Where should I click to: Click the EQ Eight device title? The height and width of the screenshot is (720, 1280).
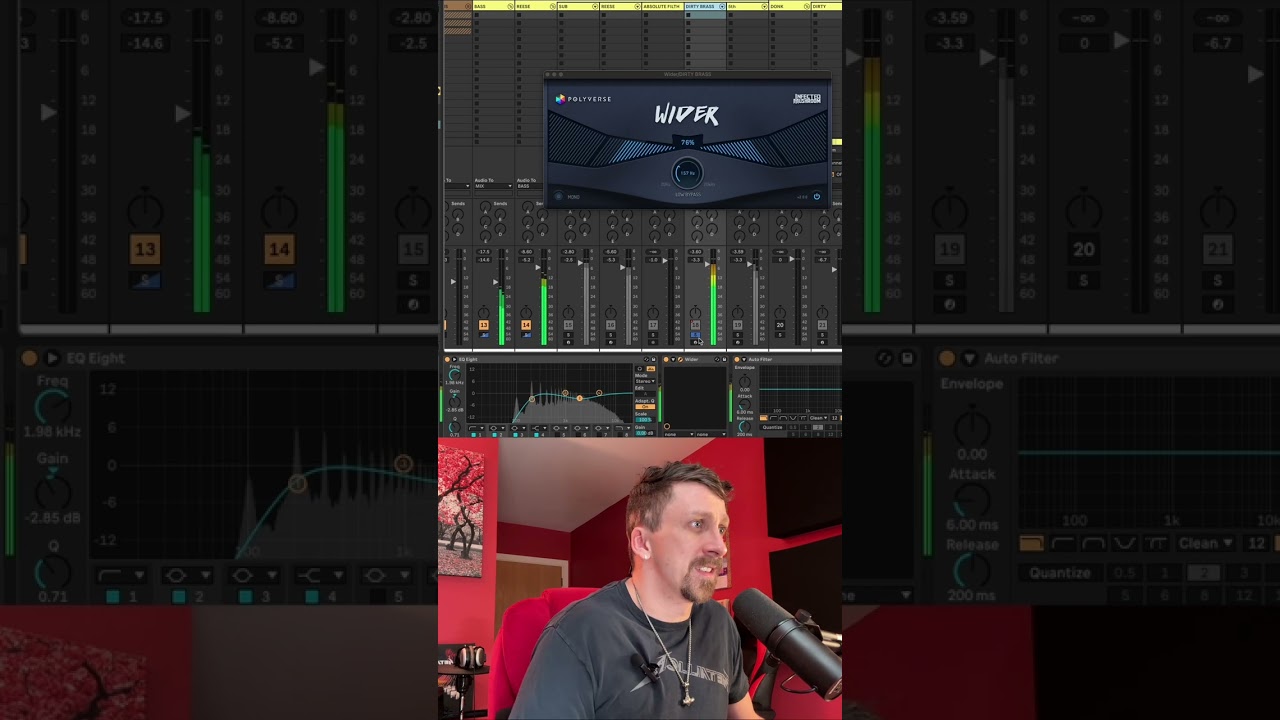click(x=468, y=359)
